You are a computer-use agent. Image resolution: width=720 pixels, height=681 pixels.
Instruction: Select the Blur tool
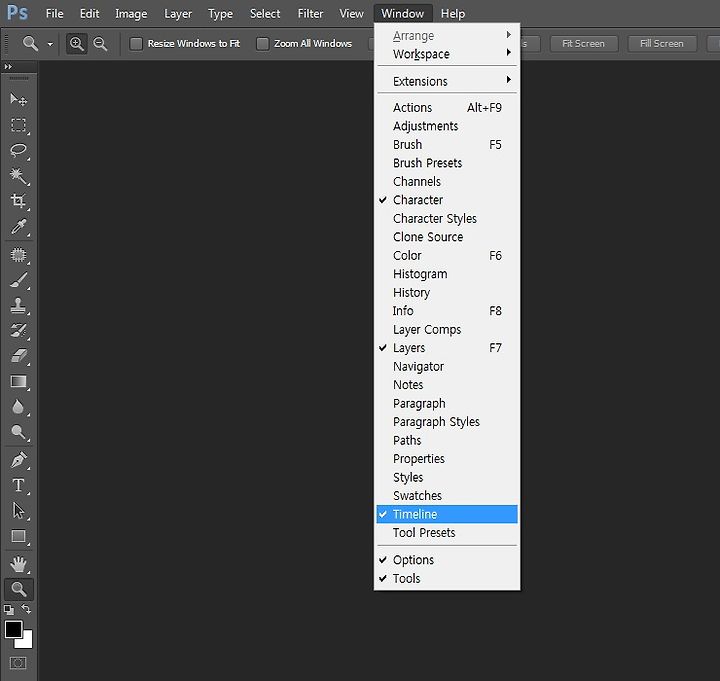[18, 407]
